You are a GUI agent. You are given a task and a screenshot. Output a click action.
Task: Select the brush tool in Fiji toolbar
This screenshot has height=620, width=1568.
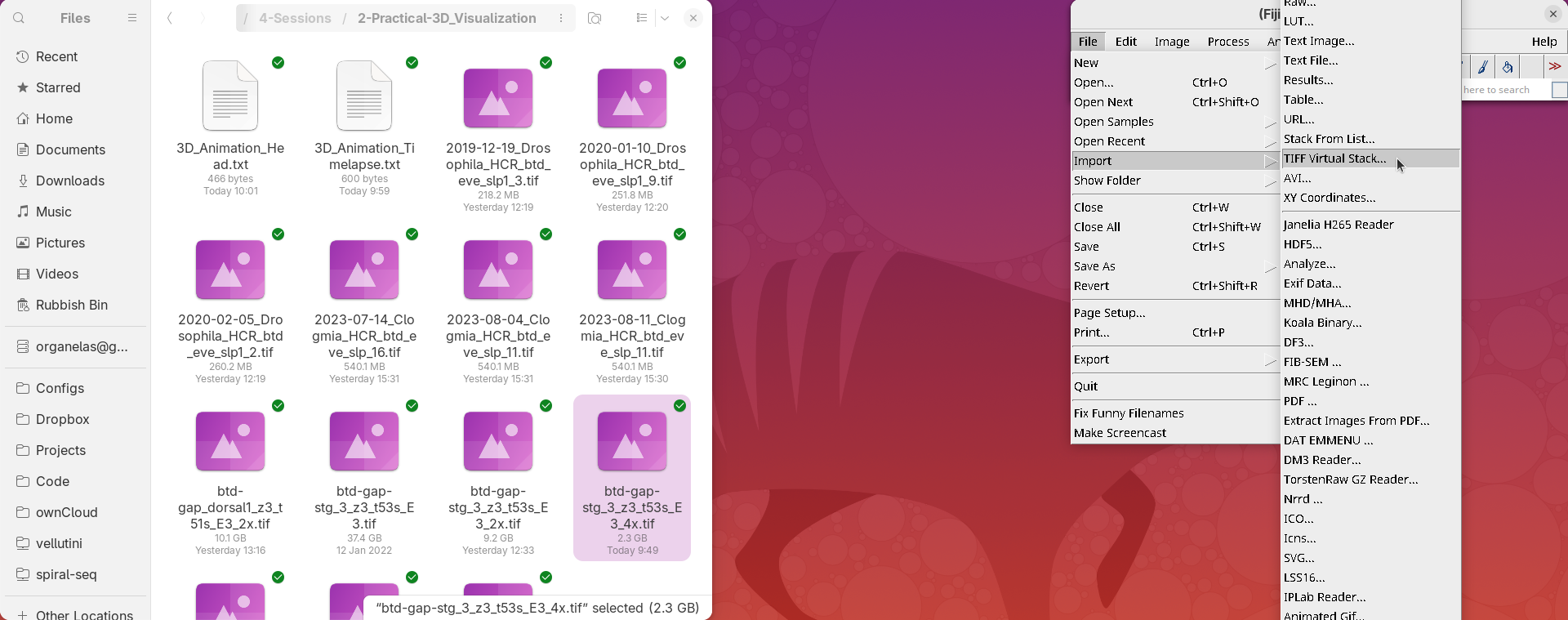(1483, 67)
